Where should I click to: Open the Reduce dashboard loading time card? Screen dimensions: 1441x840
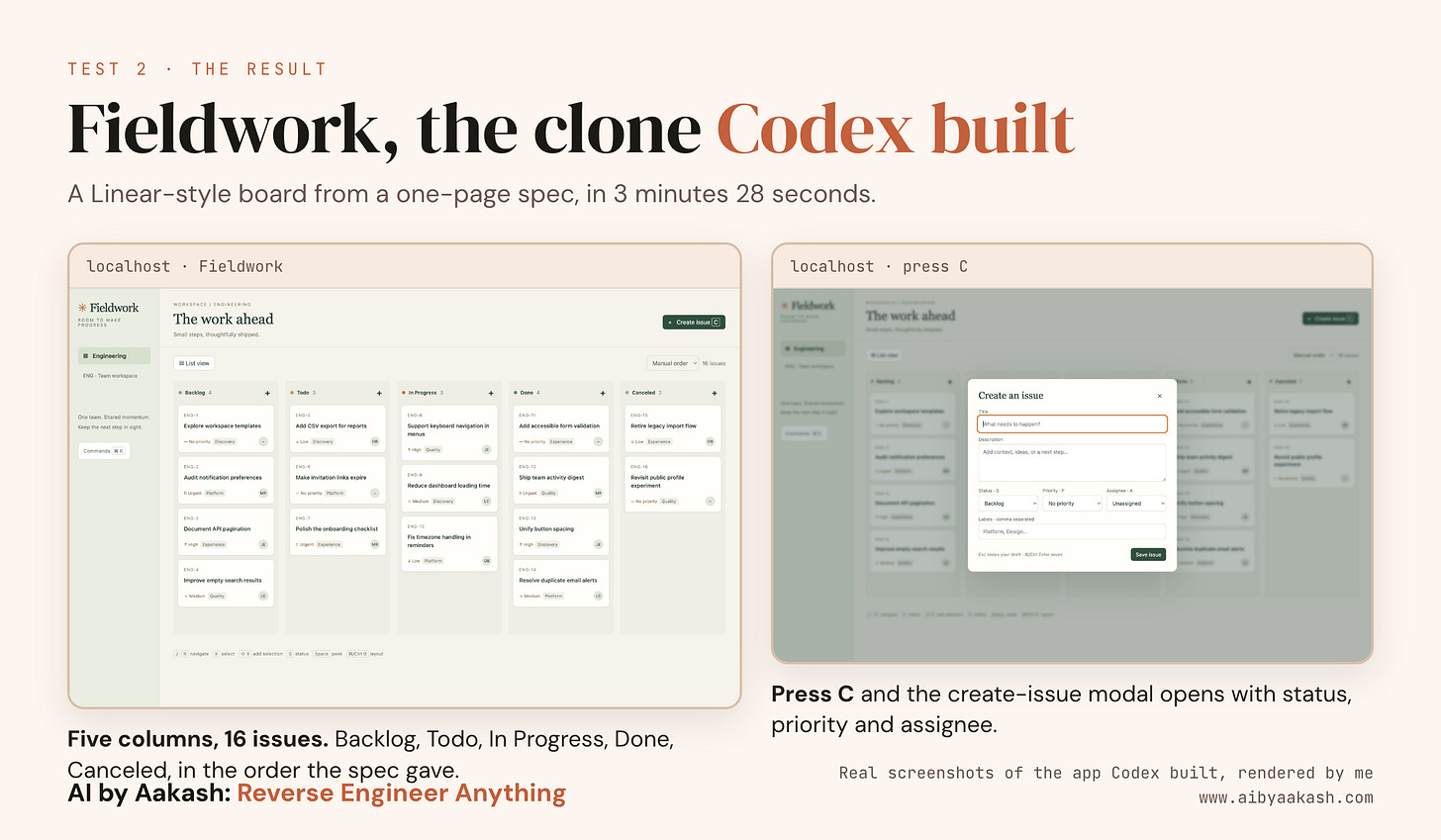coord(449,490)
